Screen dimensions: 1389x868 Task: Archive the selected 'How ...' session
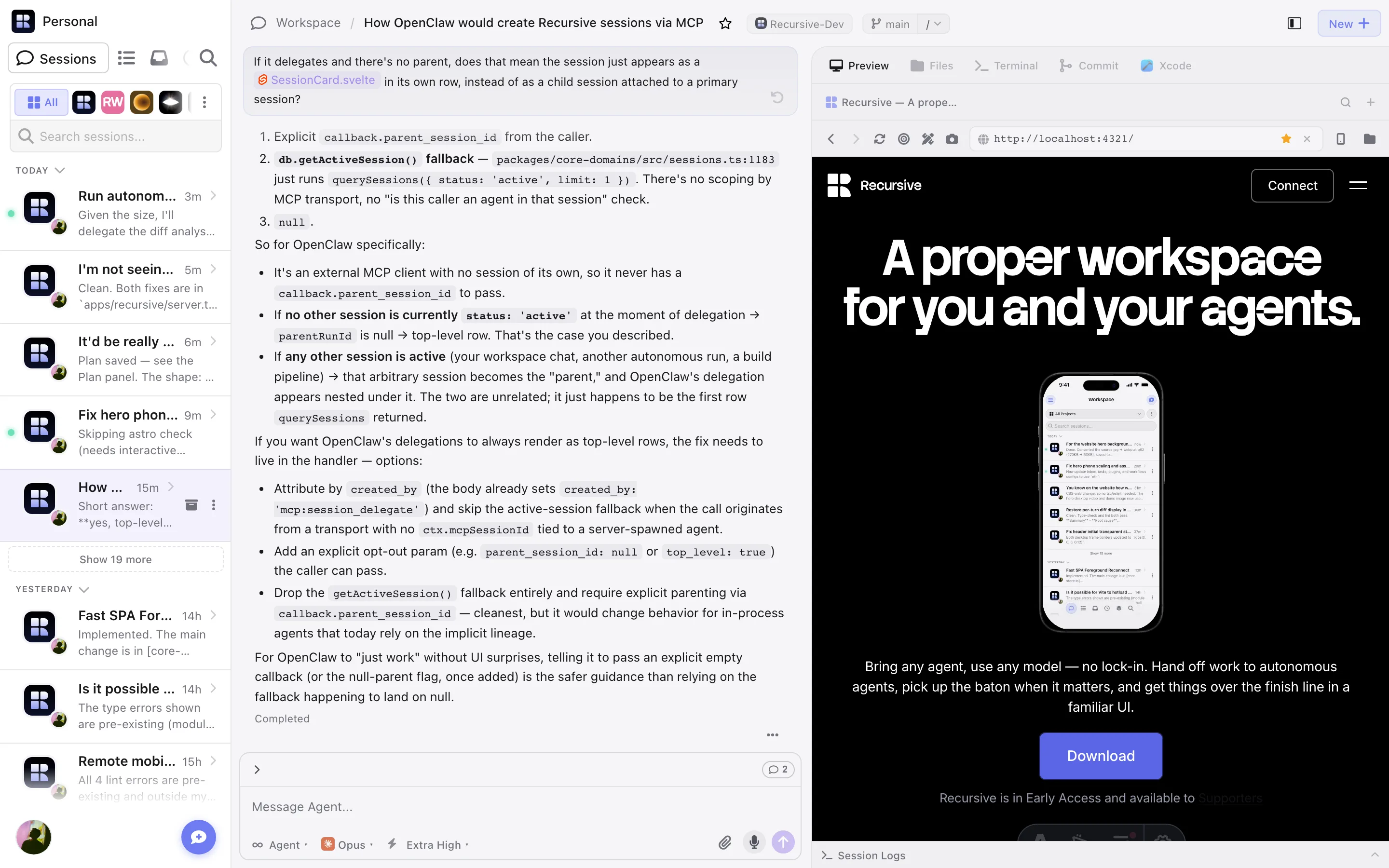tap(191, 504)
